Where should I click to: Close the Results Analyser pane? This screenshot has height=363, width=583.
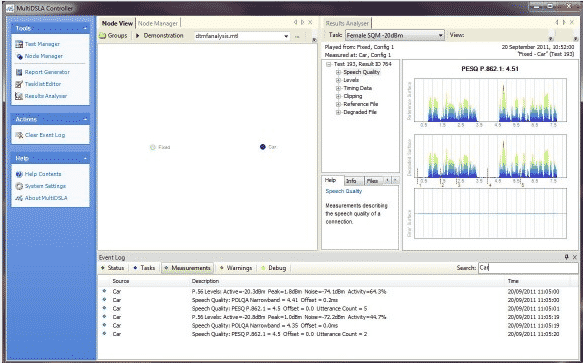(x=571, y=22)
